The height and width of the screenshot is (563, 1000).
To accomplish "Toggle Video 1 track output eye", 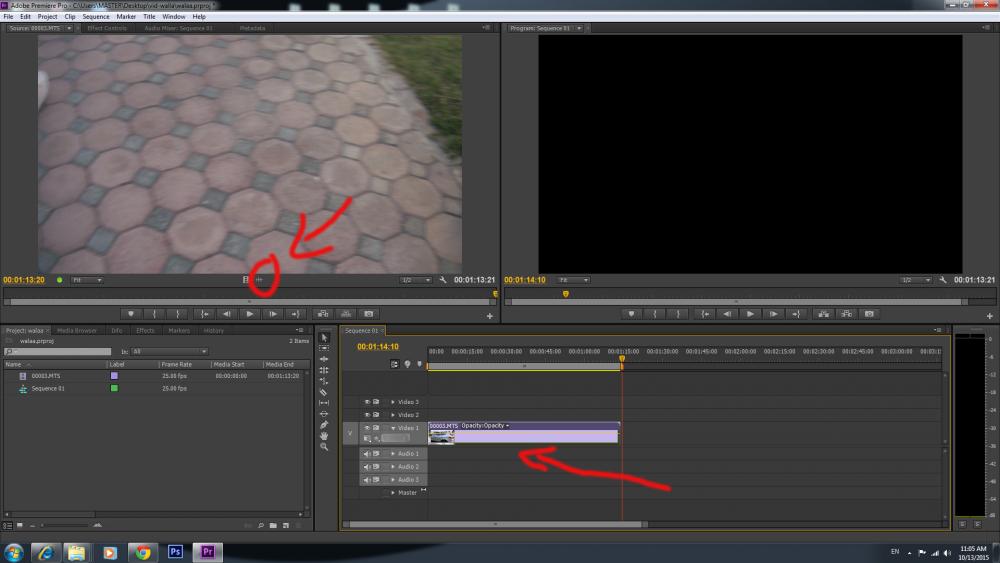I will point(367,428).
